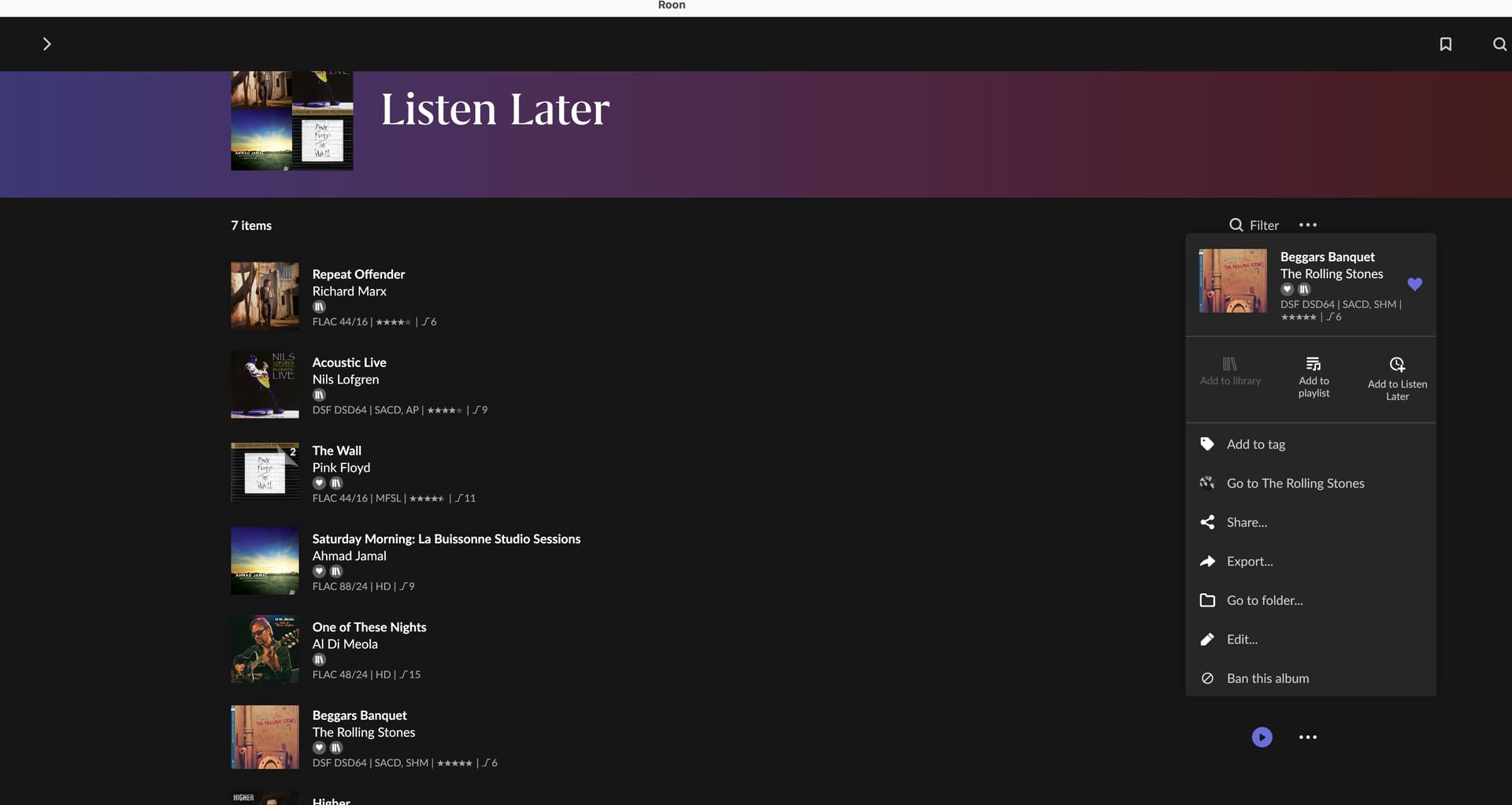Click the Listen Later collage cover art
The height and width of the screenshot is (805, 1512).
[291, 121]
